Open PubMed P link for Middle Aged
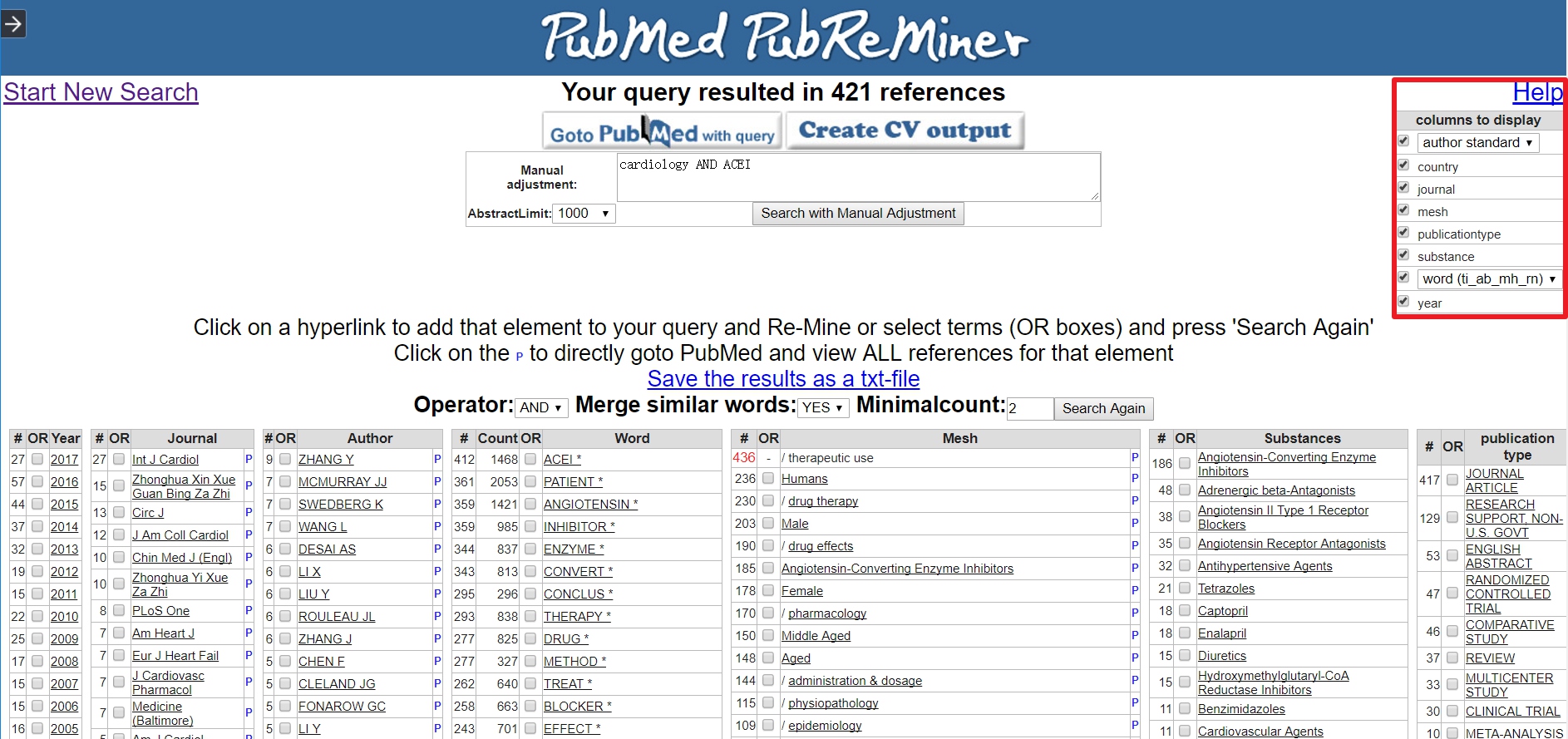 [x=1135, y=635]
